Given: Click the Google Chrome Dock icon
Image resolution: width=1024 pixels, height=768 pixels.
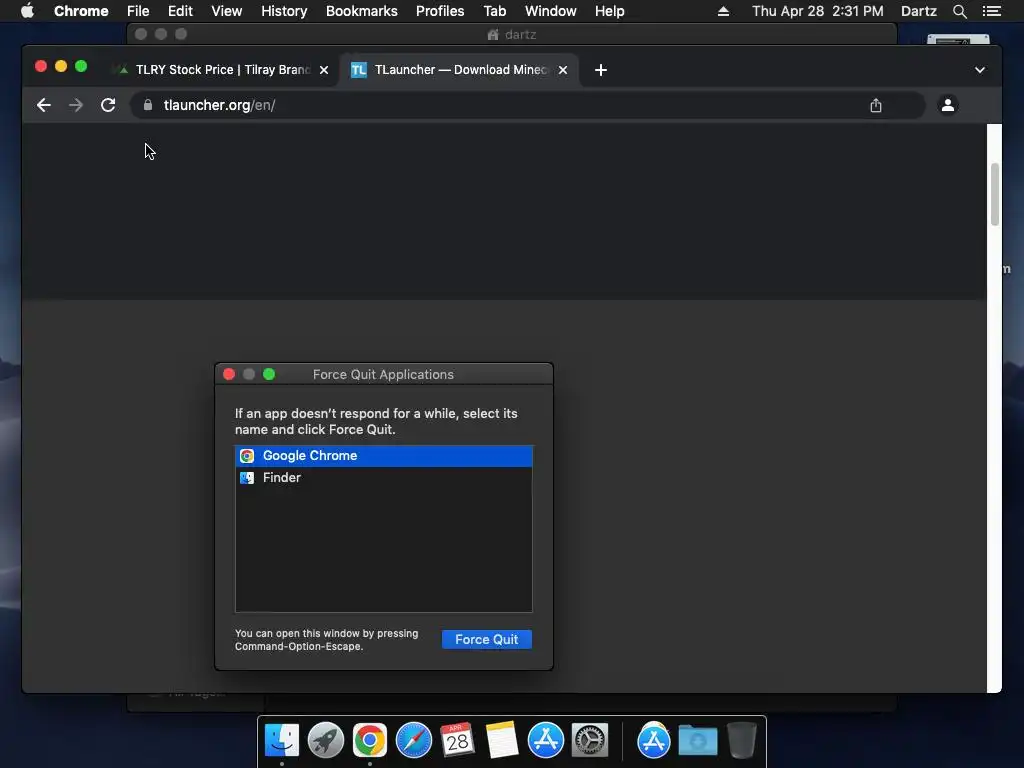Looking at the screenshot, I should pos(370,740).
